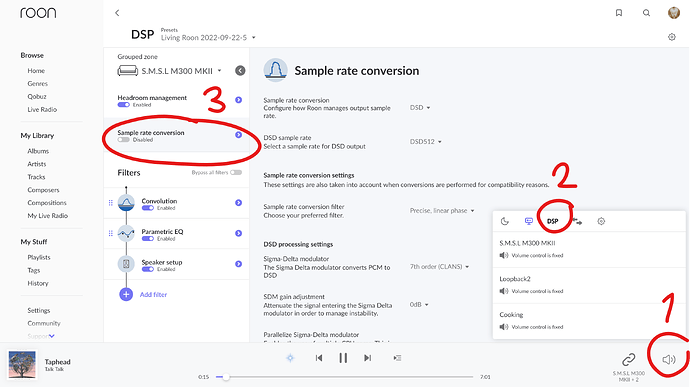This screenshot has width=690, height=387.
Task: Open Parametric EQ details arrow
Action: 239,233
